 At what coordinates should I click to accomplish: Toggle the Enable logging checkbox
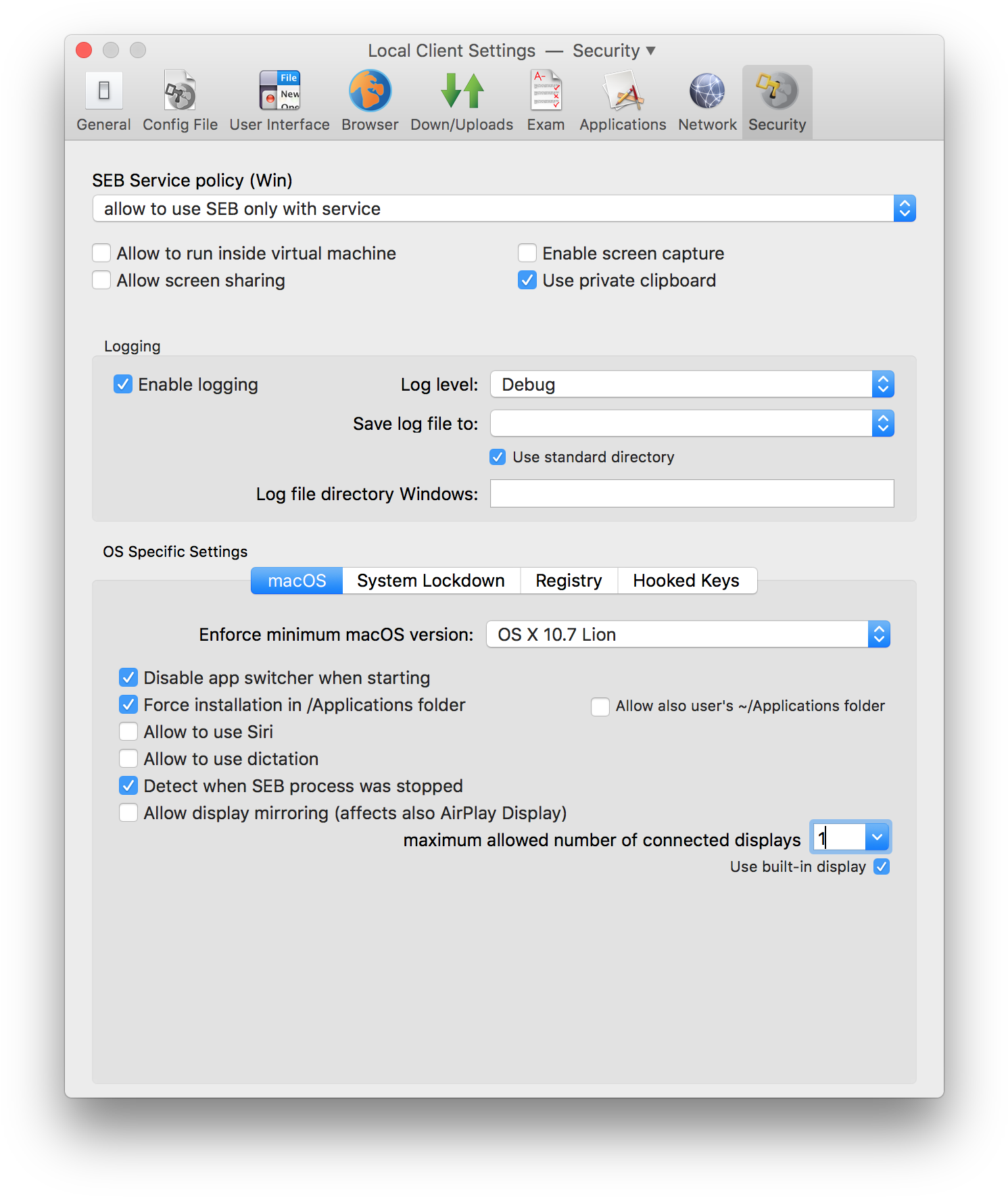click(x=123, y=384)
